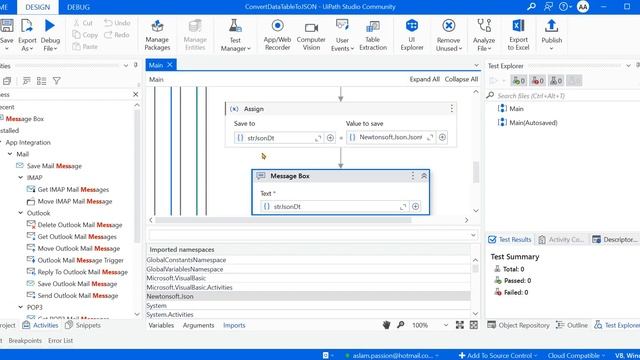Clear the activities search box

pyautogui.click(x=136, y=94)
